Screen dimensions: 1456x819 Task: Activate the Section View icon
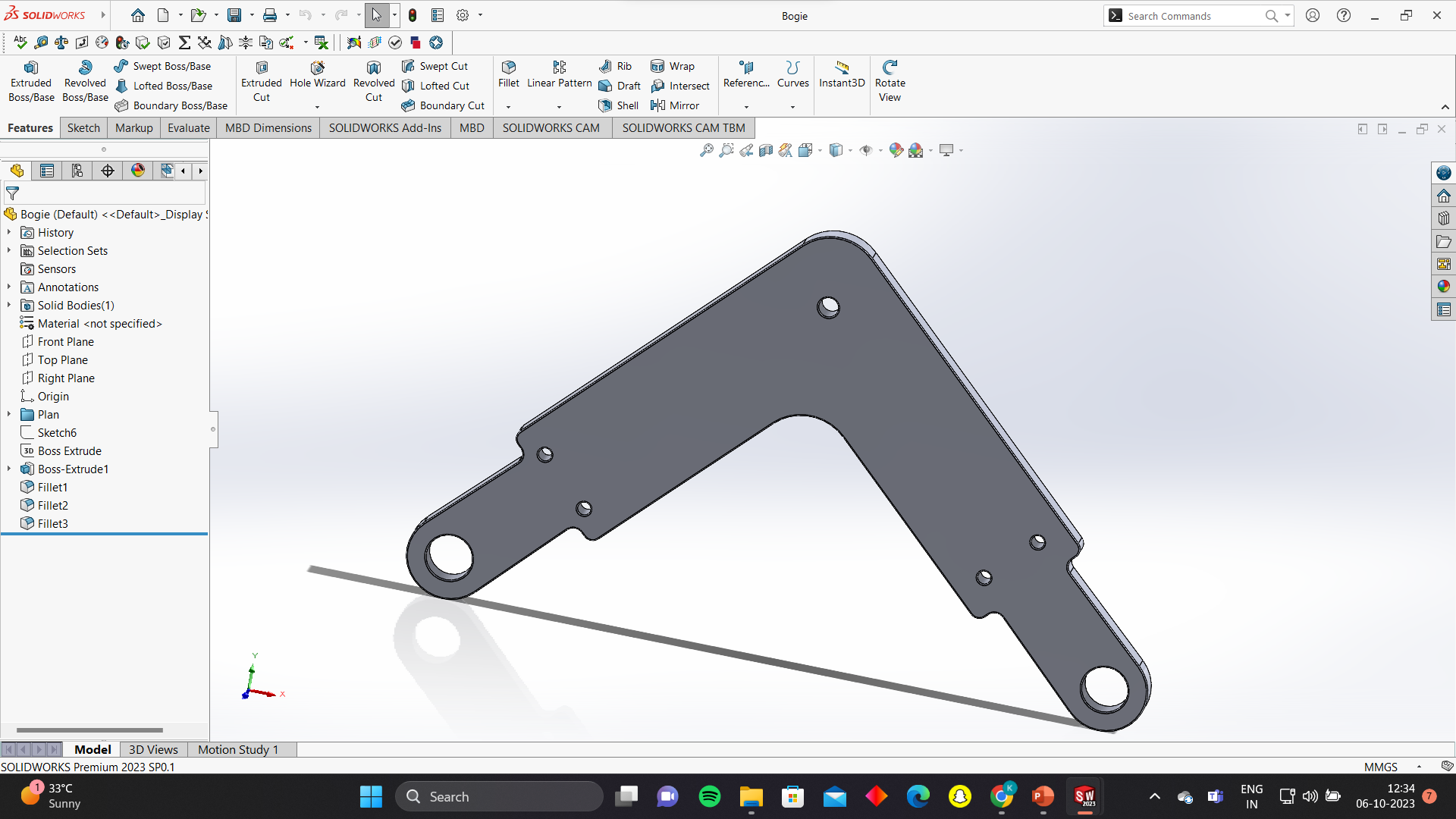coord(766,150)
